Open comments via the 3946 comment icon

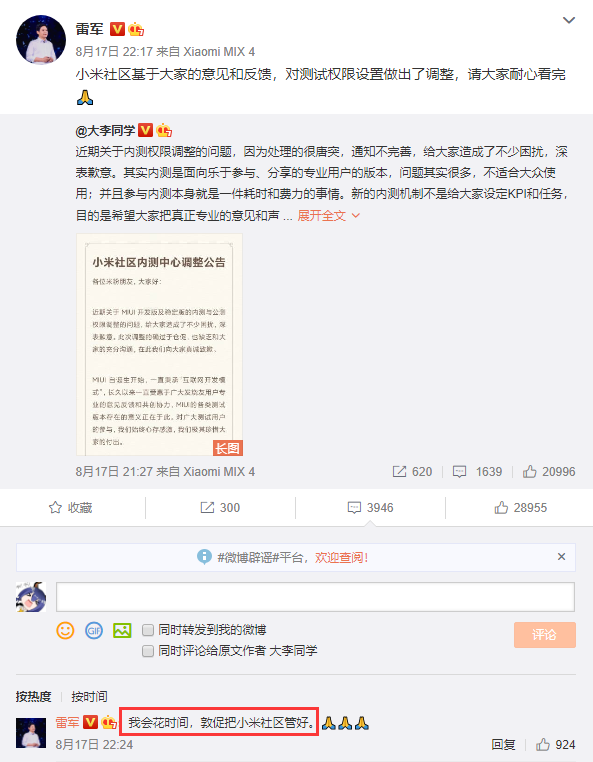coord(354,508)
